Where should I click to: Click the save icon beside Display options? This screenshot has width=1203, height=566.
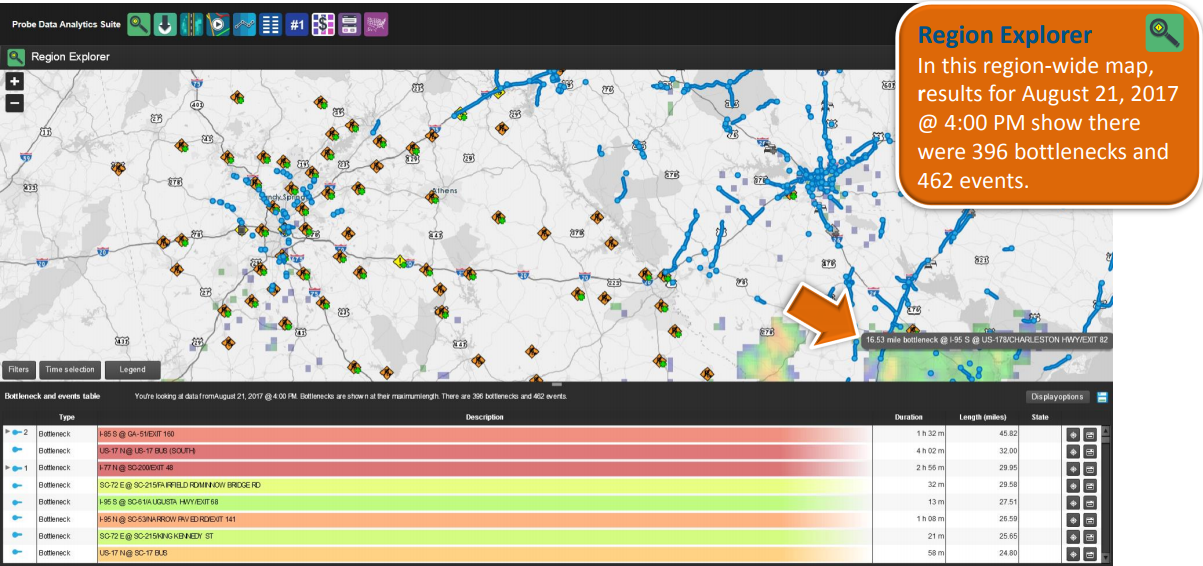1102,397
